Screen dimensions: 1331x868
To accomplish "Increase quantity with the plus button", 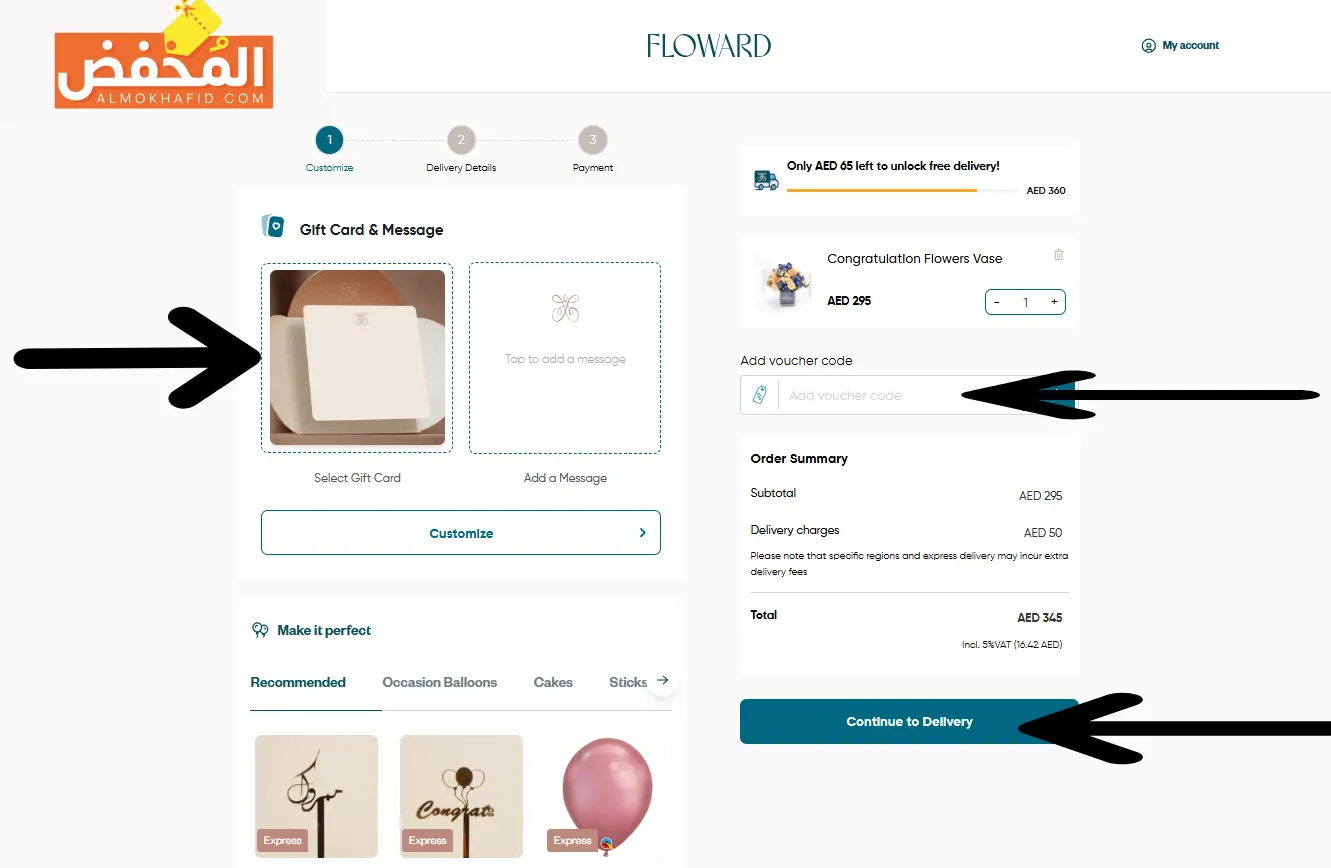I will click(x=1054, y=302).
